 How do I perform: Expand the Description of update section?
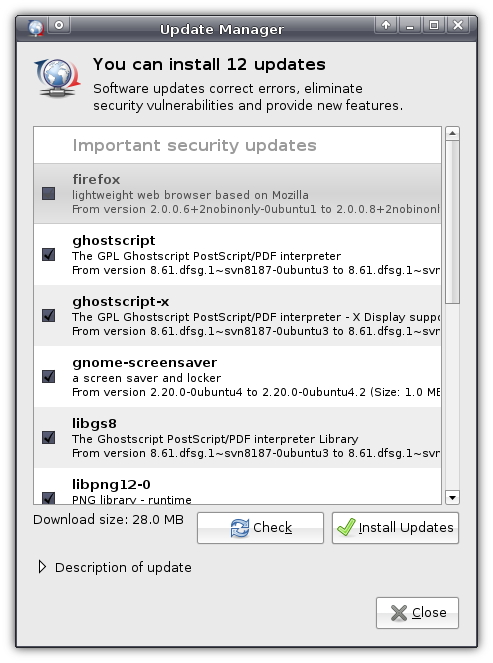(x=42, y=567)
